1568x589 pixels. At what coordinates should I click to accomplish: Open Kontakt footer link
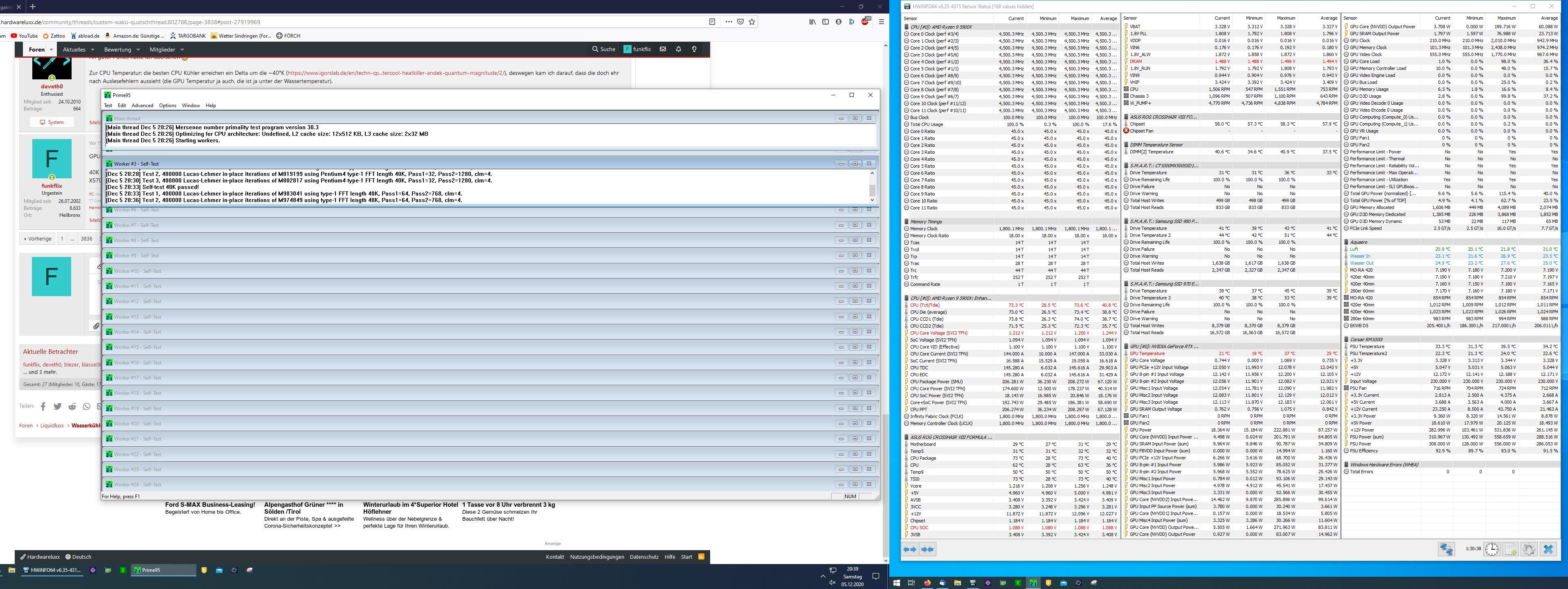[555, 557]
